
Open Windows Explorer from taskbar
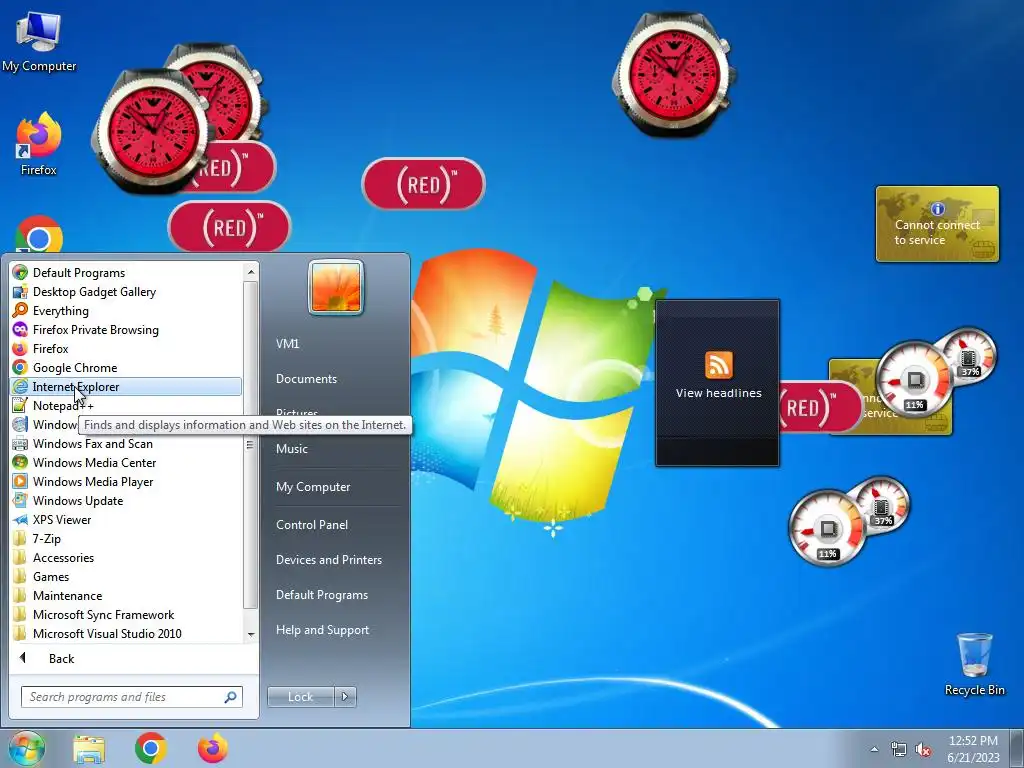[89, 749]
